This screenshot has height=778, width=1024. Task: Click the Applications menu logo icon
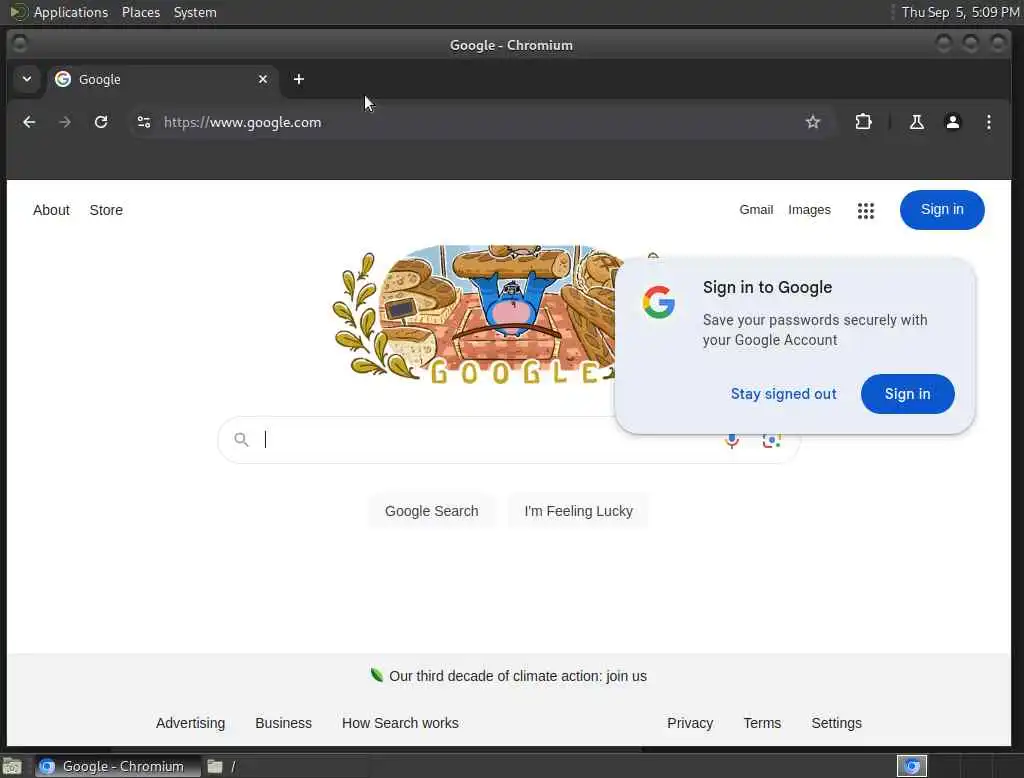click(18, 12)
